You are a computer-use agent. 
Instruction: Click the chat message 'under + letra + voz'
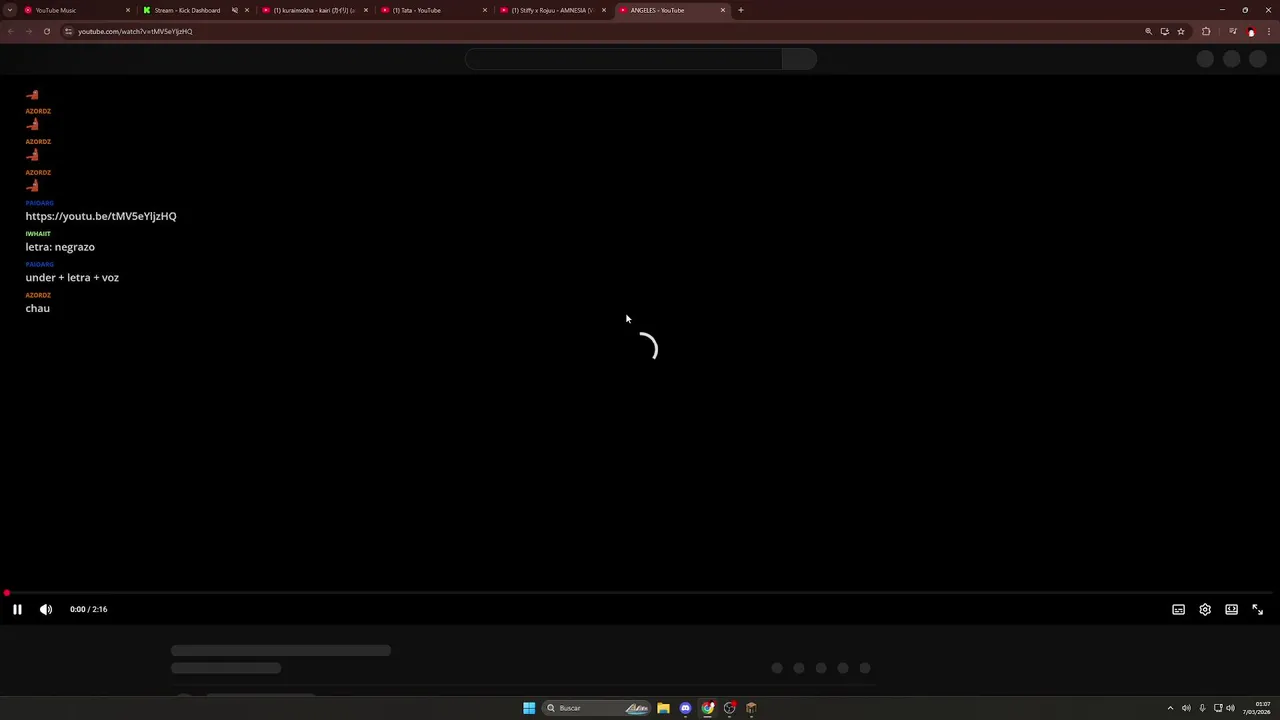click(x=72, y=278)
